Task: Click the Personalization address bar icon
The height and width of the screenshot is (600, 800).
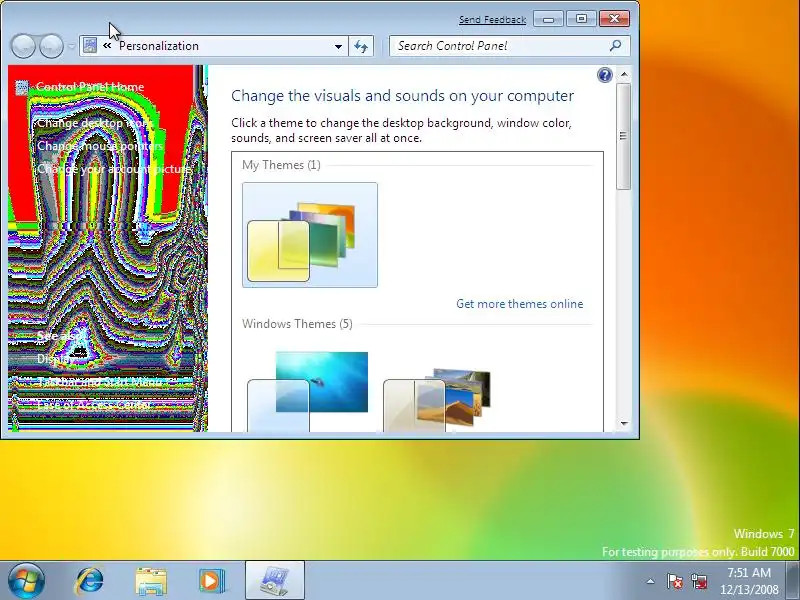Action: [90, 46]
